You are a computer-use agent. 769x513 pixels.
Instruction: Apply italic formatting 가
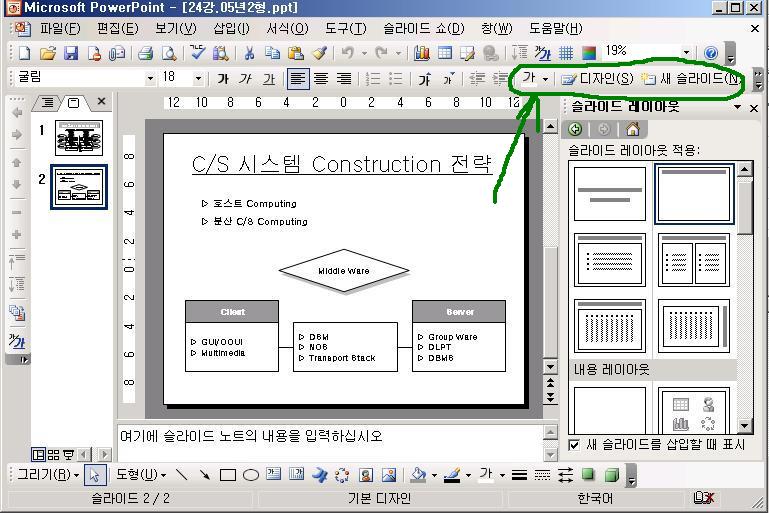click(246, 78)
